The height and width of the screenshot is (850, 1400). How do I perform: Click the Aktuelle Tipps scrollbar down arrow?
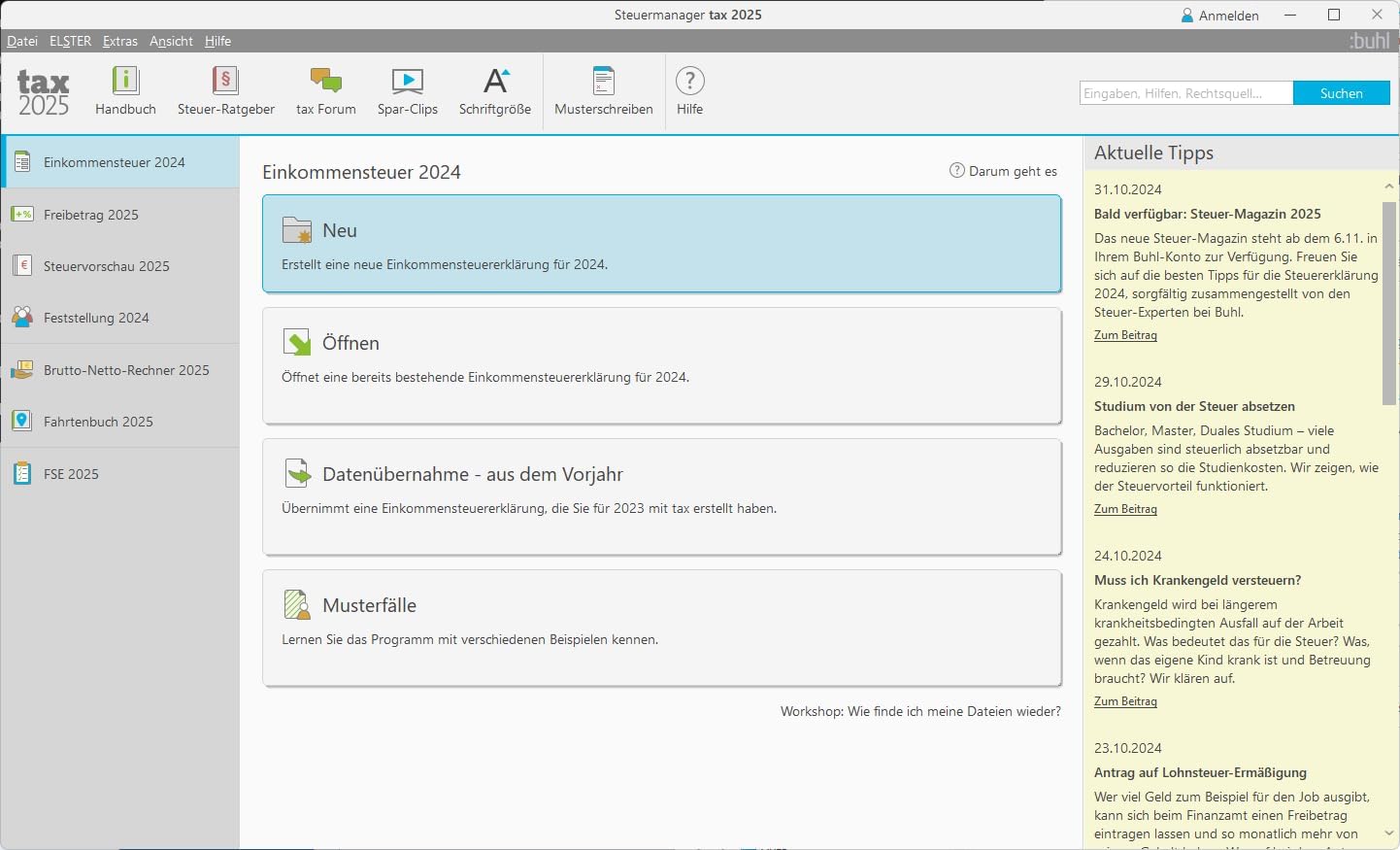(1388, 833)
